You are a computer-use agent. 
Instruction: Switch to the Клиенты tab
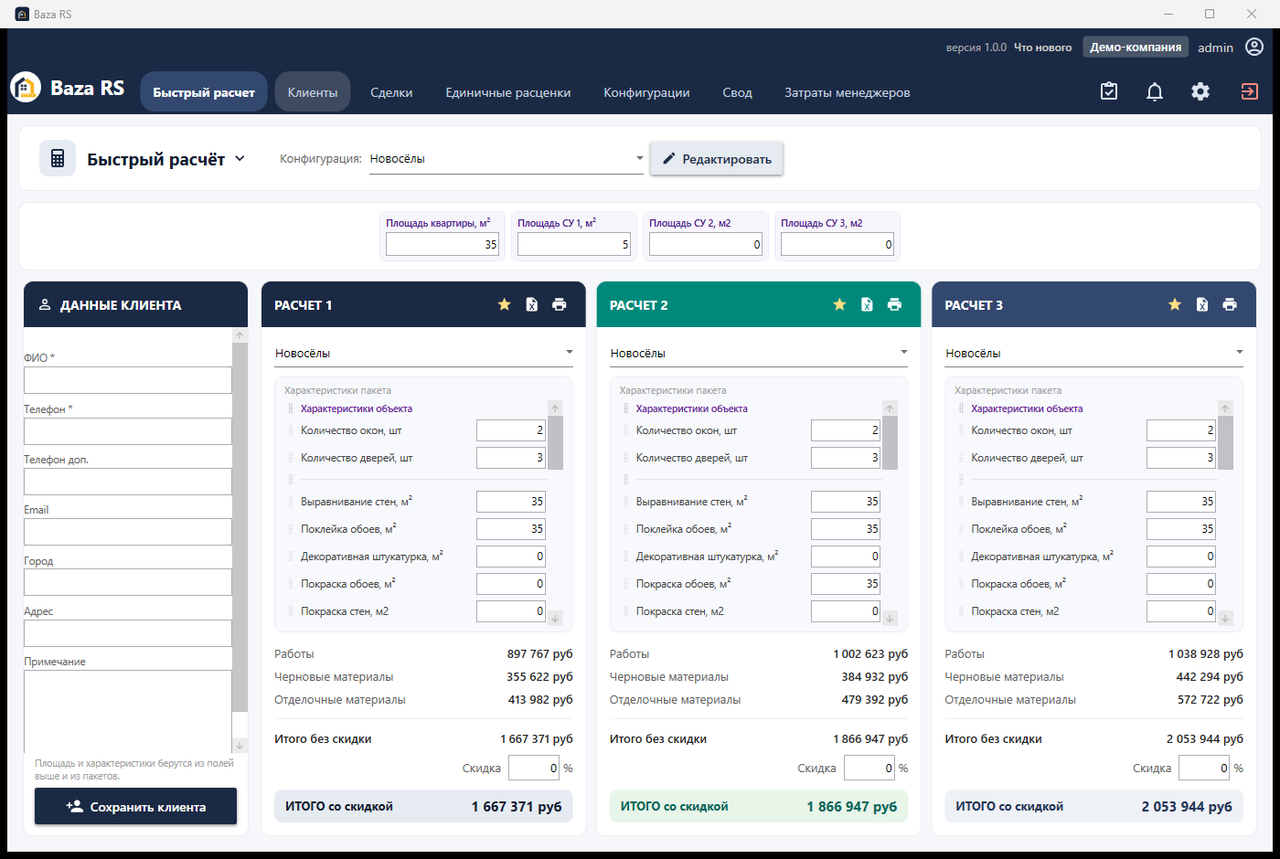point(313,92)
